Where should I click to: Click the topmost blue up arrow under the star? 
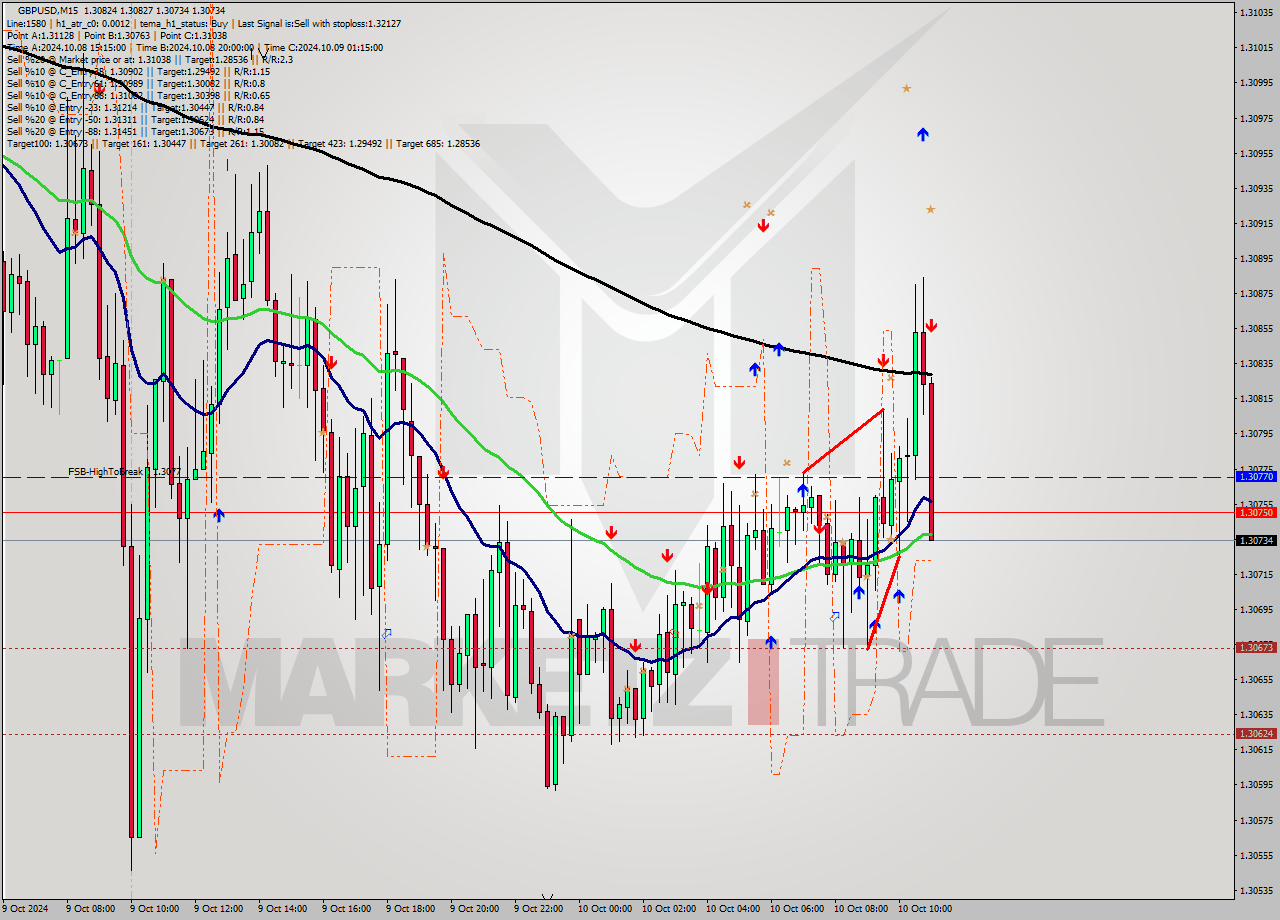coord(923,133)
